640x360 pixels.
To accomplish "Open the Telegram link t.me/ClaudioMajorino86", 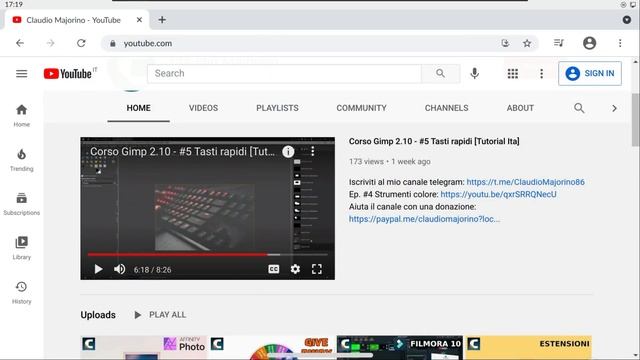I will click(525, 182).
